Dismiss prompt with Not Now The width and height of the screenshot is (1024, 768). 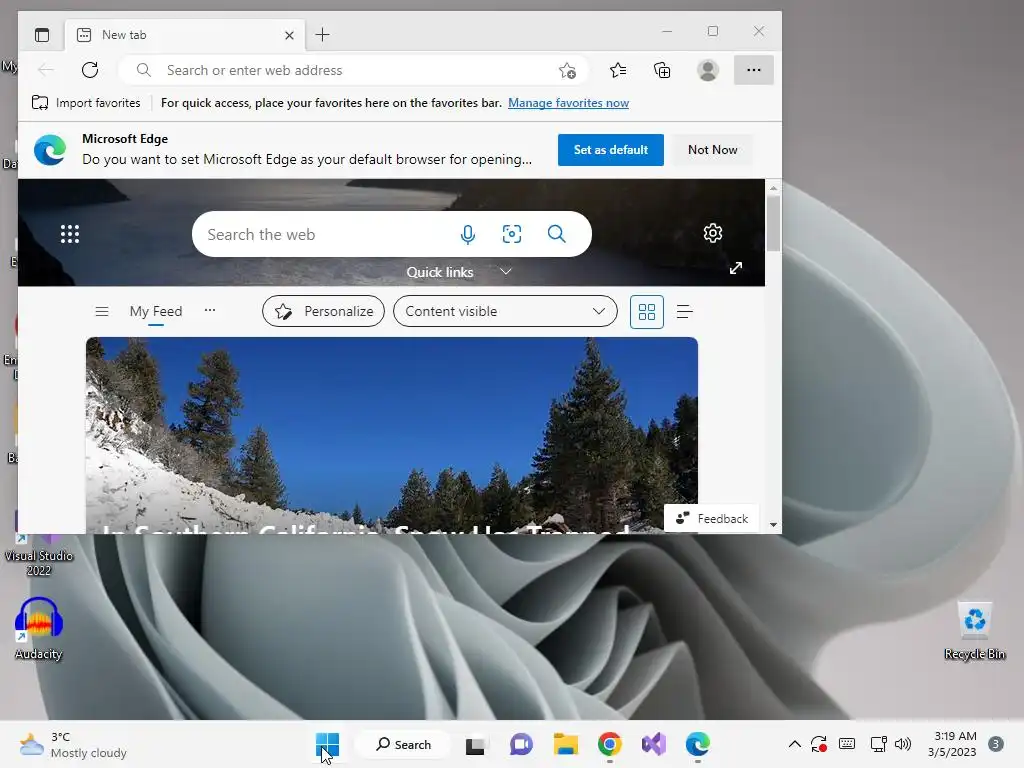tap(712, 150)
